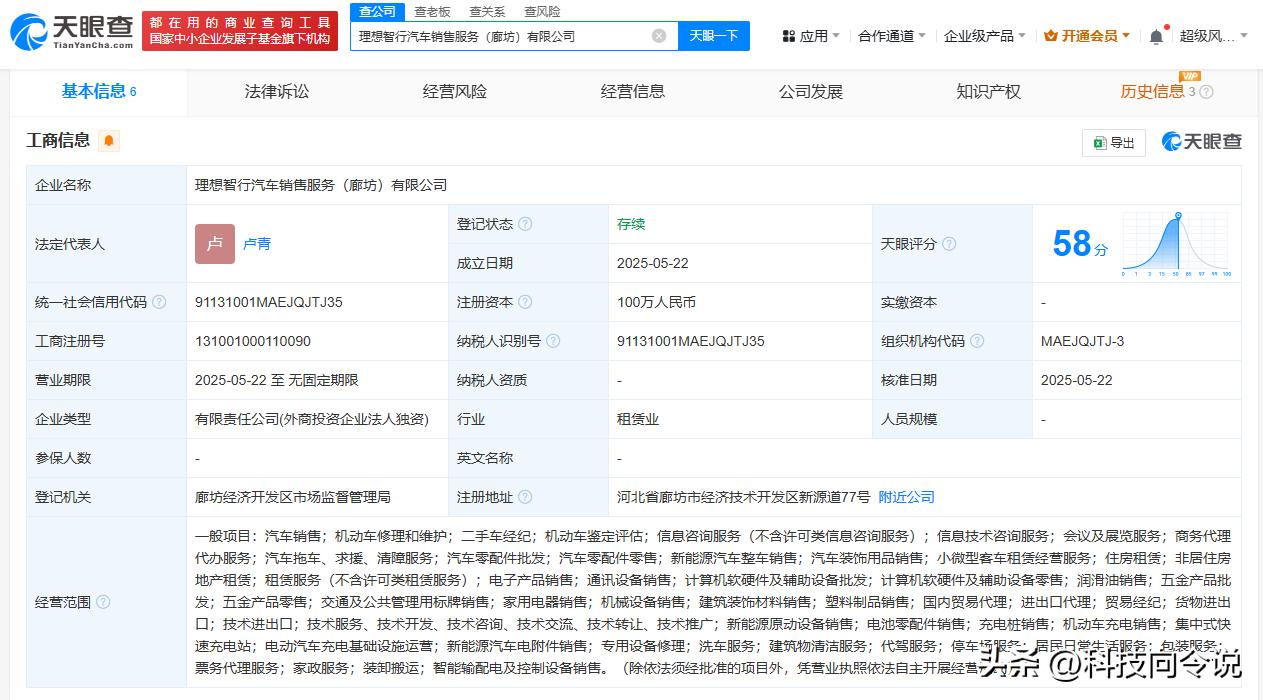Click help icon next to 经营范围

pyautogui.click(x=103, y=602)
